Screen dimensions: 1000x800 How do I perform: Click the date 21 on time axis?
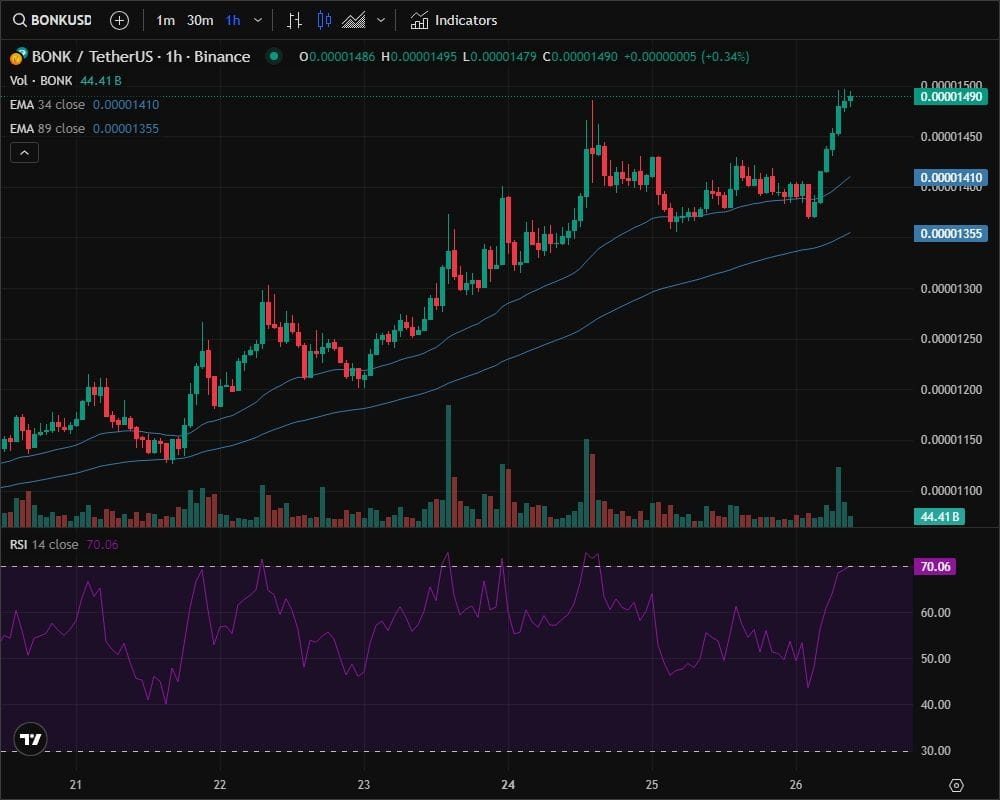[x=75, y=785]
